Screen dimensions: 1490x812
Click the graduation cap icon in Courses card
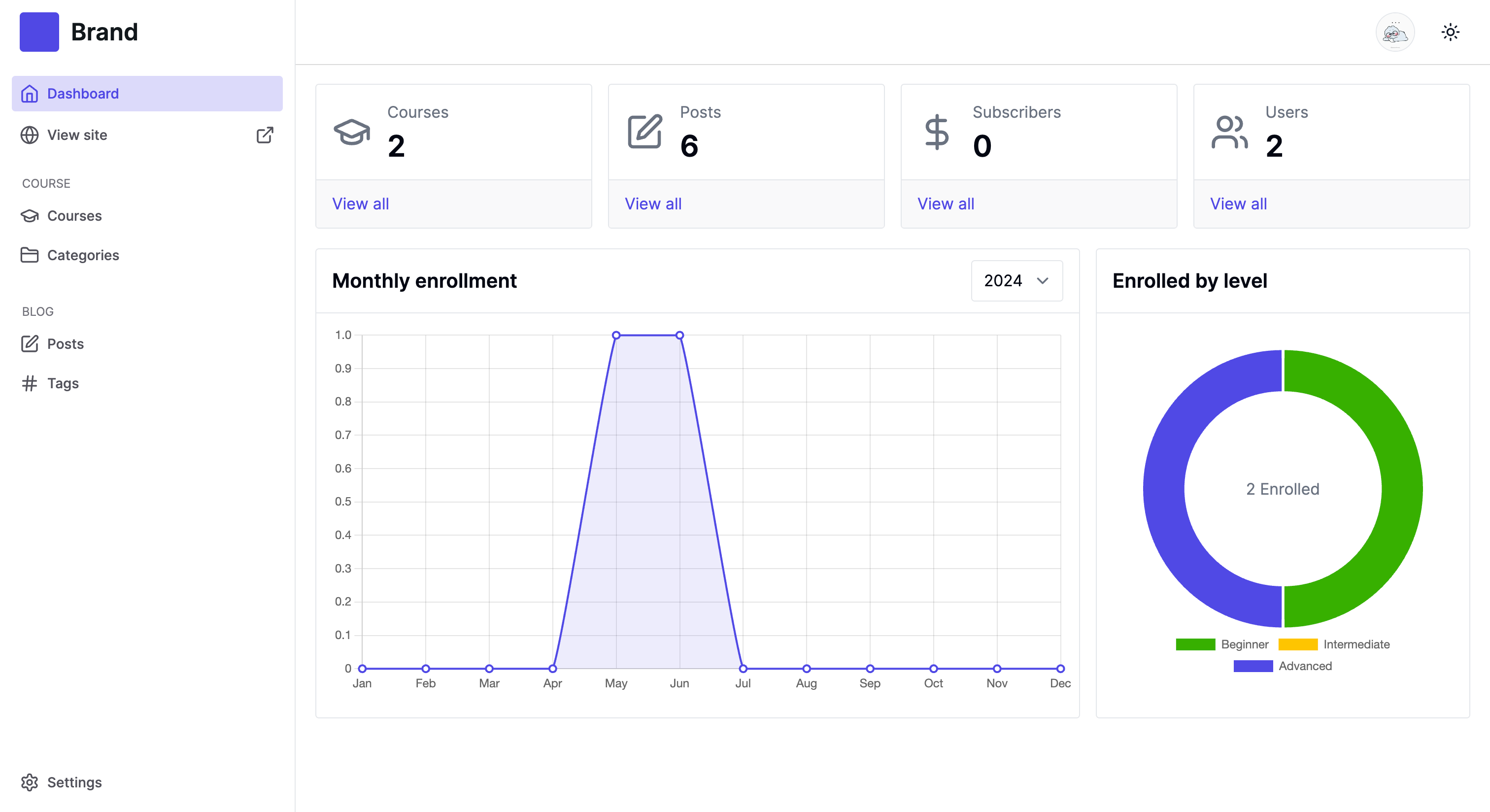(x=352, y=132)
